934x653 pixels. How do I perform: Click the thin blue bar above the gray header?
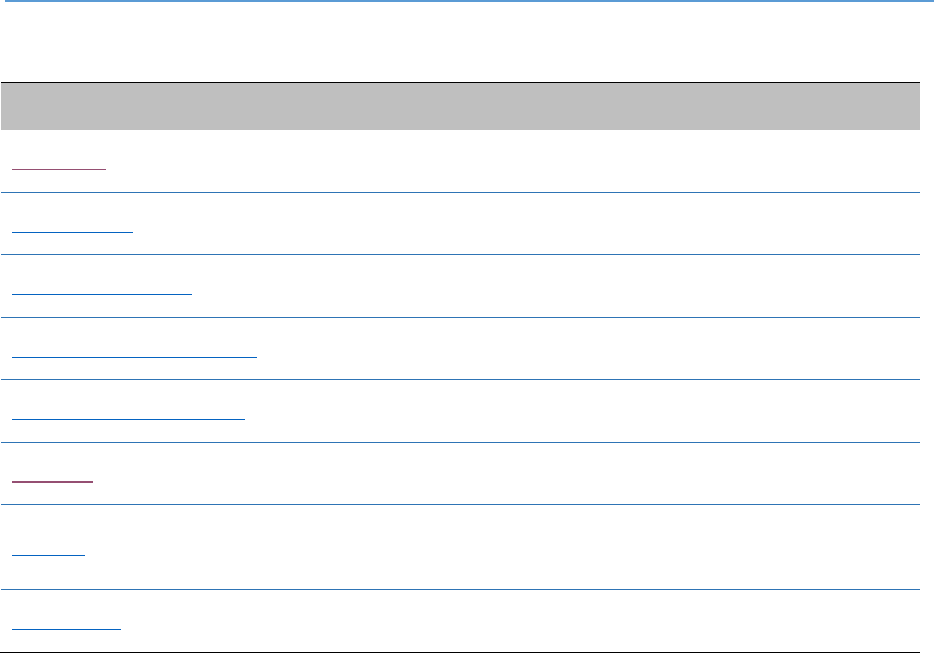[x=469, y=1]
